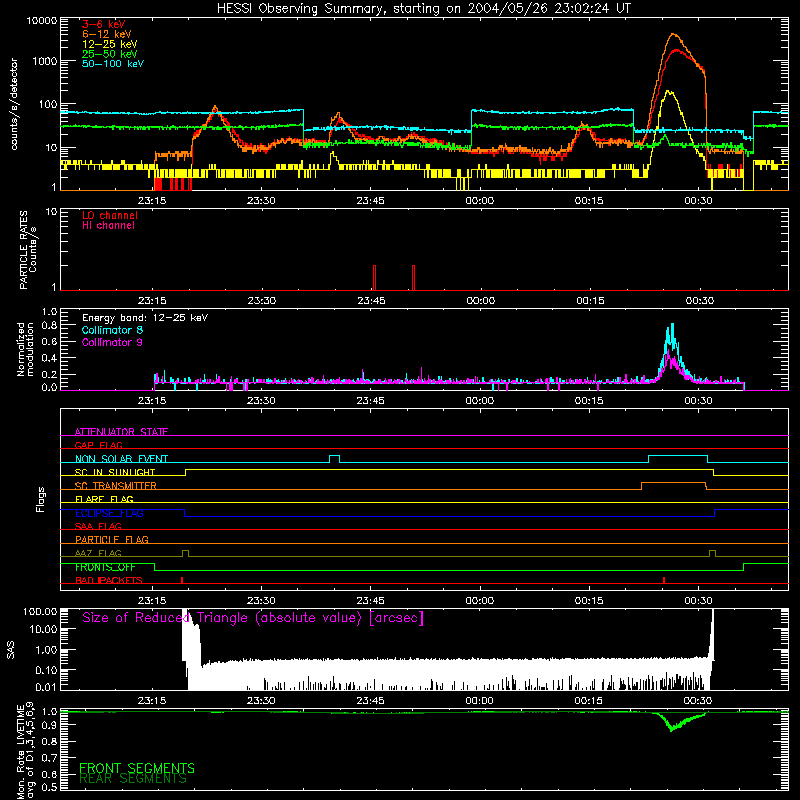Click the 23:15 time label under the count rate plot

pyautogui.click(x=152, y=201)
